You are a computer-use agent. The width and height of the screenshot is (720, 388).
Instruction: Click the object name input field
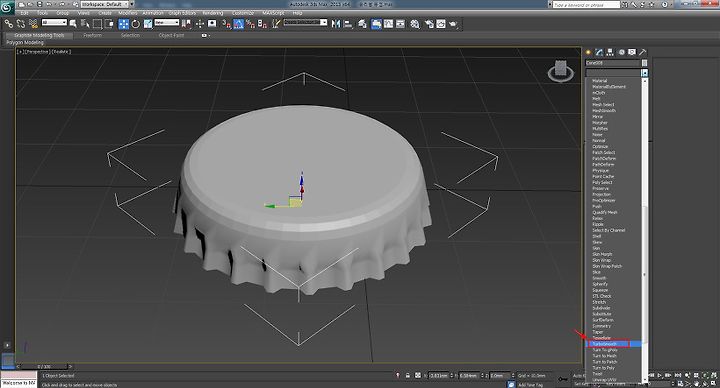[613, 62]
